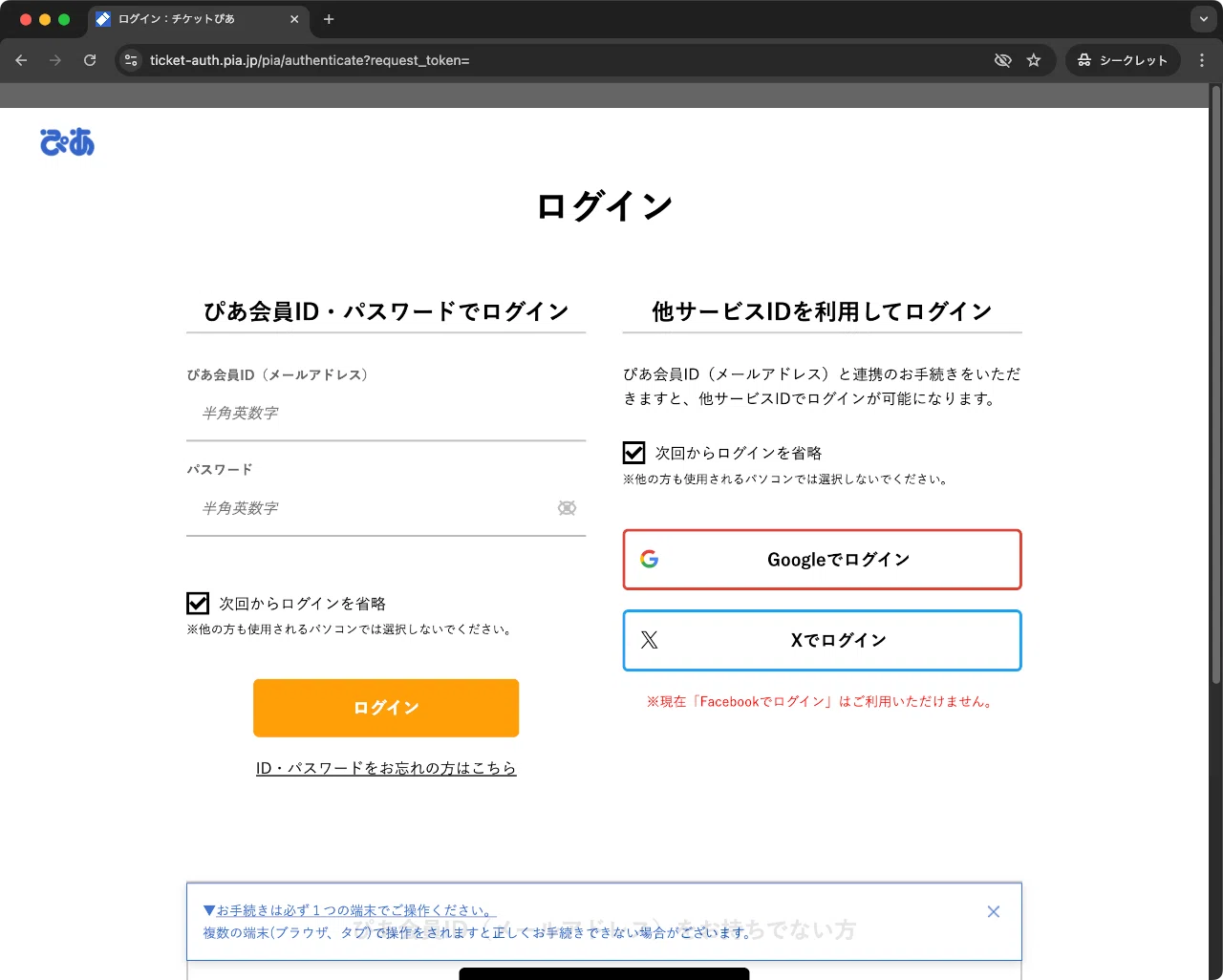Image resolution: width=1223 pixels, height=980 pixels.
Task: Open a new tab with the plus button
Action: click(329, 19)
